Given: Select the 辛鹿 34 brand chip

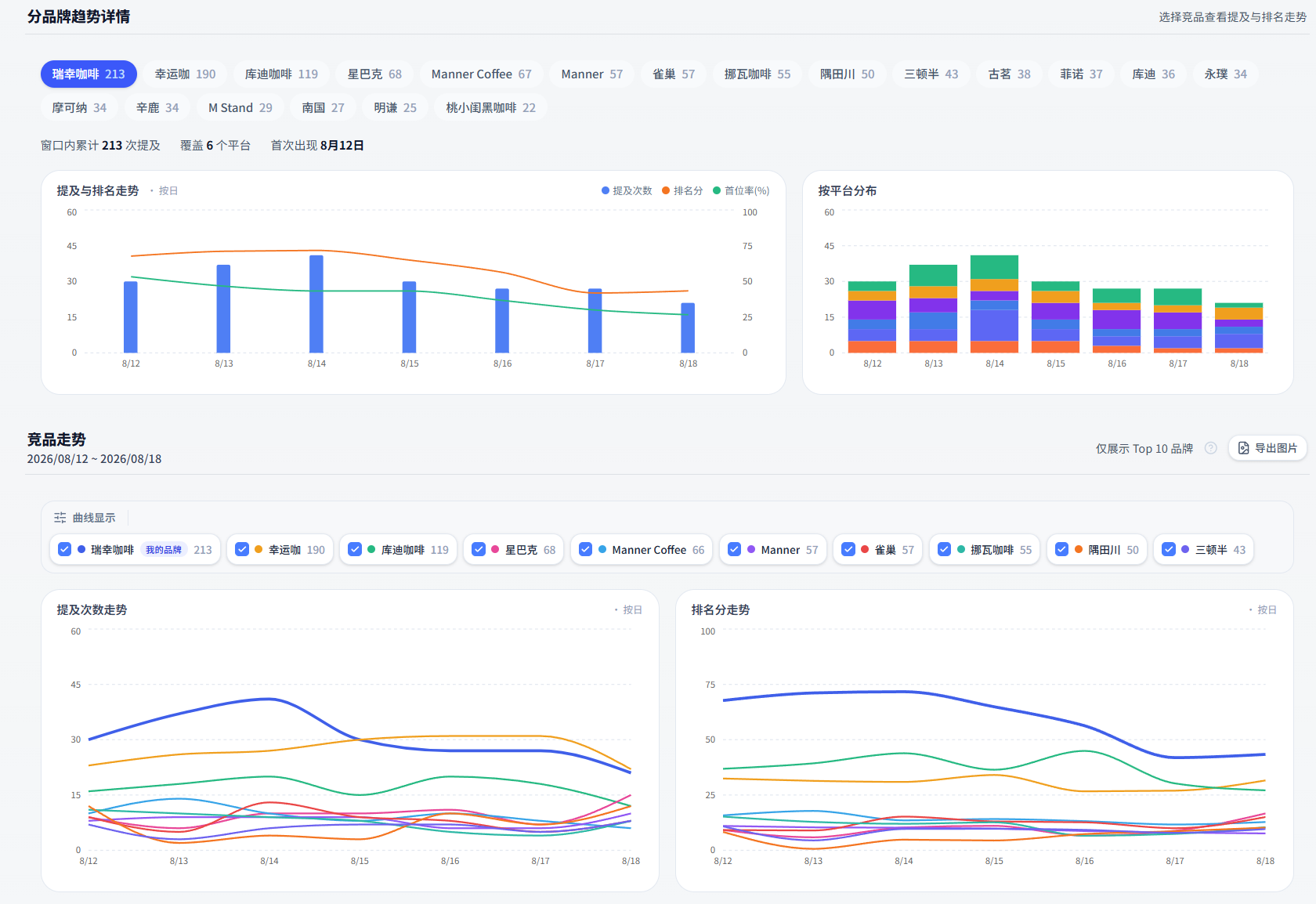Looking at the screenshot, I should pyautogui.click(x=157, y=108).
